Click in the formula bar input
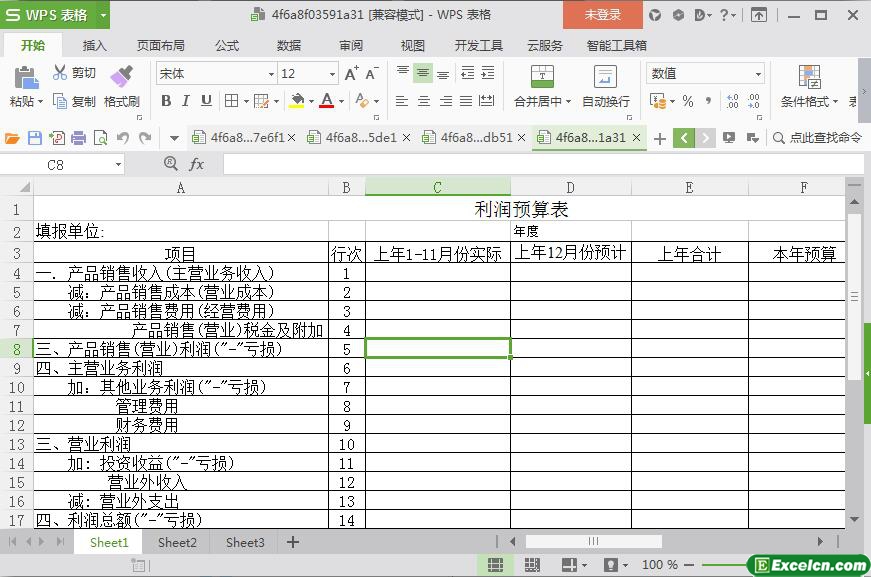This screenshot has height=577, width=871. point(543,164)
